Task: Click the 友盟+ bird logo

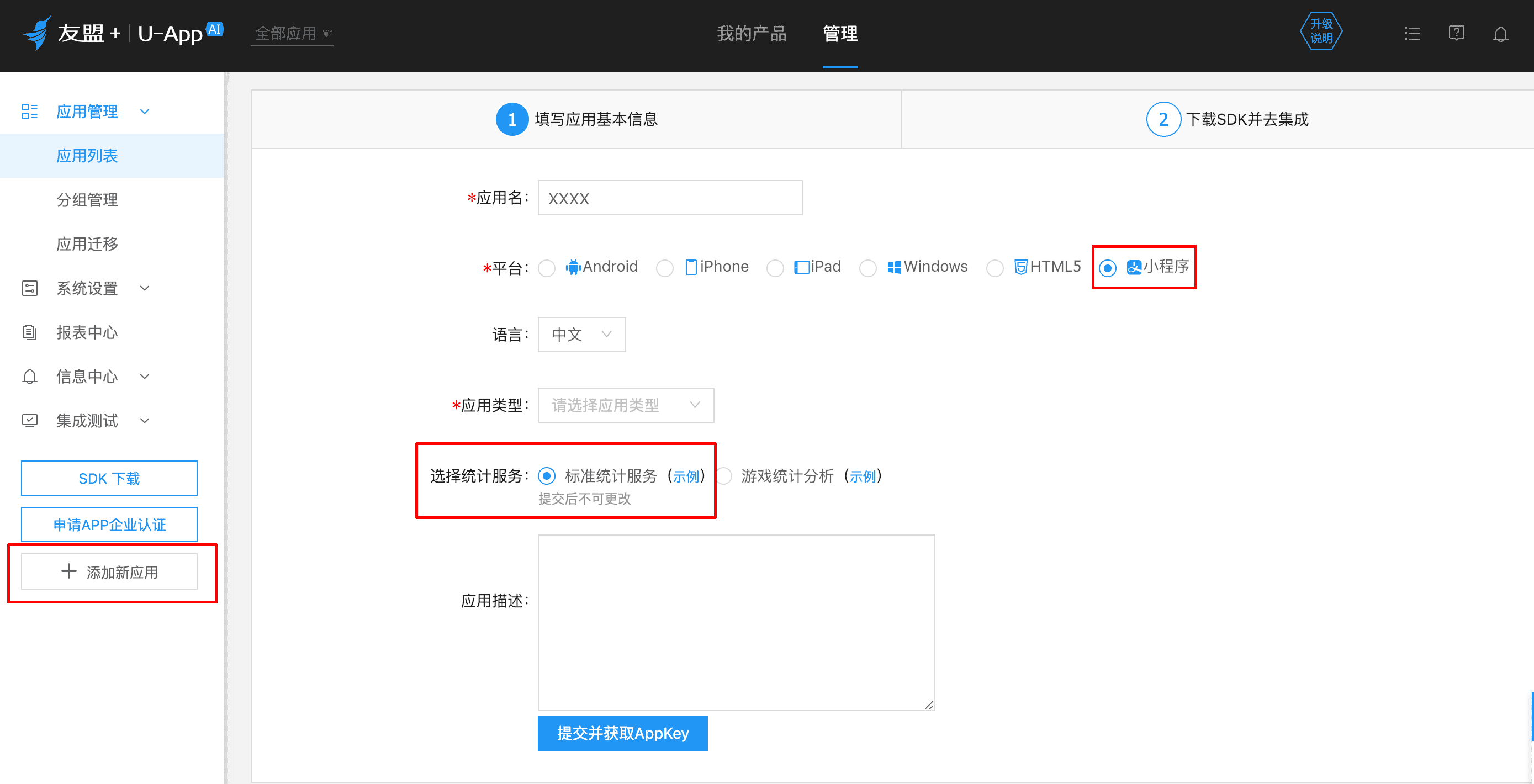Action: pos(37,33)
